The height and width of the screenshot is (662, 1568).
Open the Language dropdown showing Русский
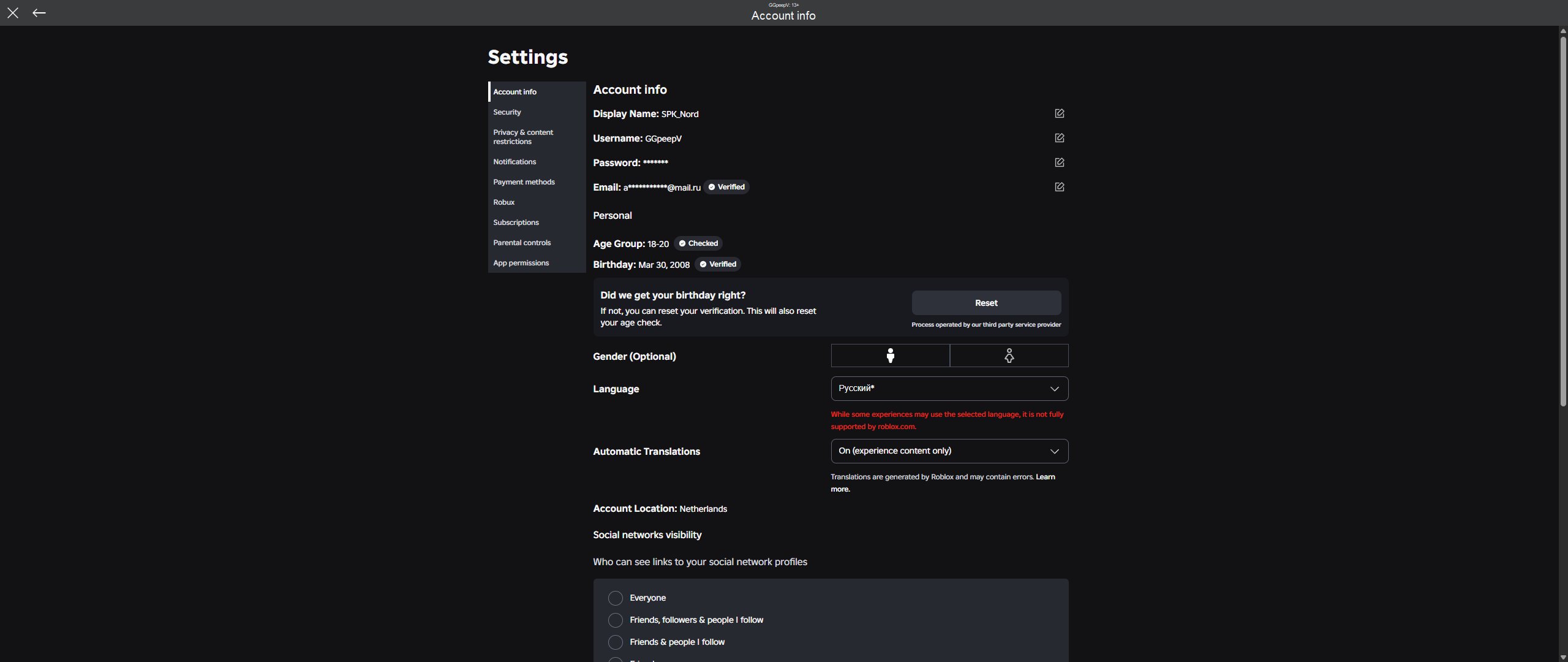pyautogui.click(x=949, y=389)
